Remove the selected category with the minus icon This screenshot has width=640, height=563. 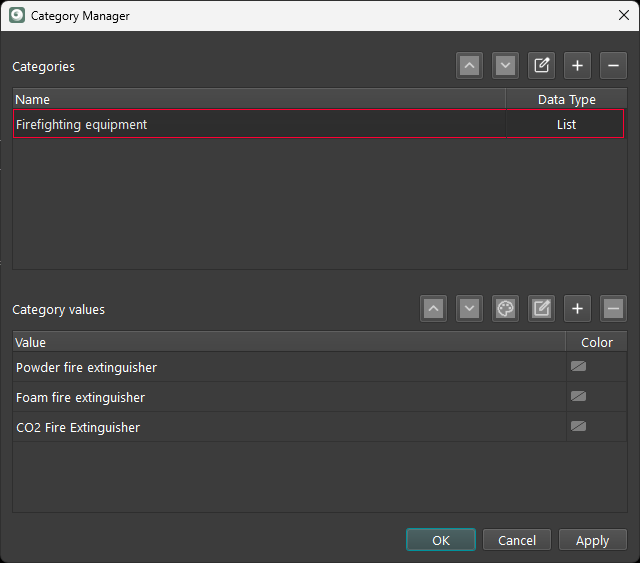[613, 66]
